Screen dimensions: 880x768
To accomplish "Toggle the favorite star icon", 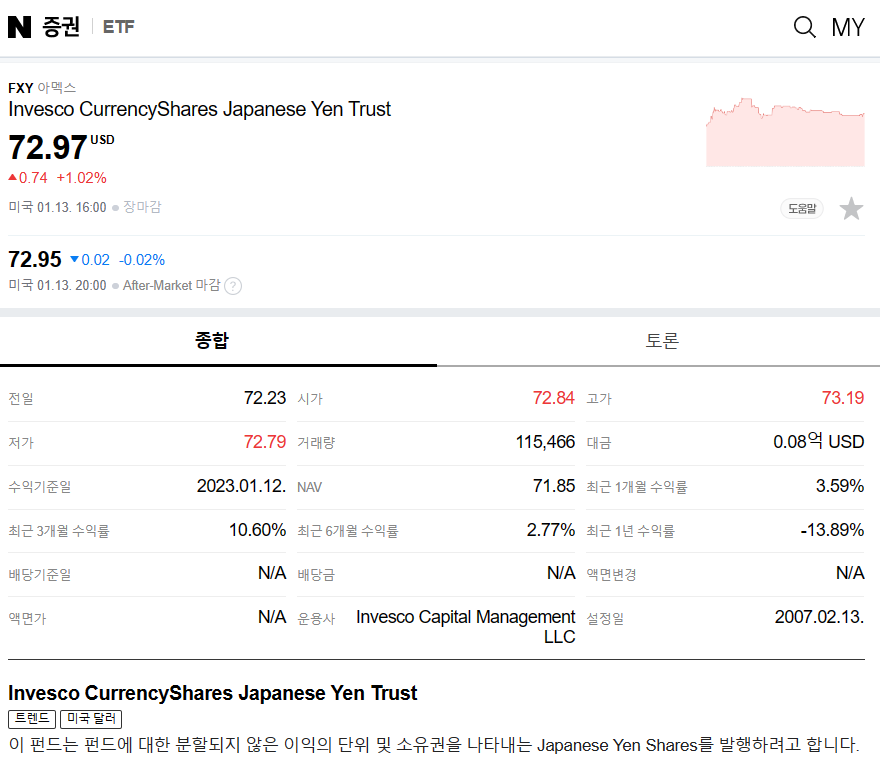I will 851,209.
